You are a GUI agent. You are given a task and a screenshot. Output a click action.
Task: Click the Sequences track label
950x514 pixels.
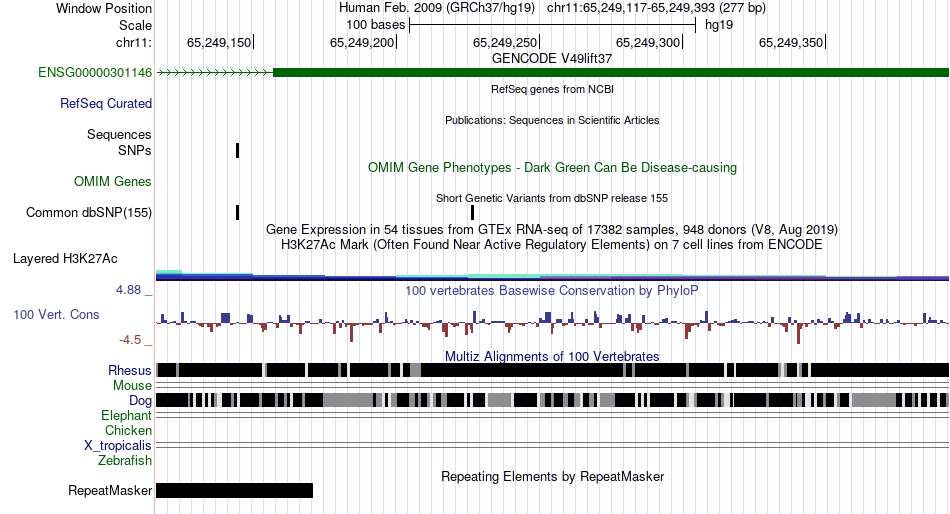pyautogui.click(x=119, y=135)
